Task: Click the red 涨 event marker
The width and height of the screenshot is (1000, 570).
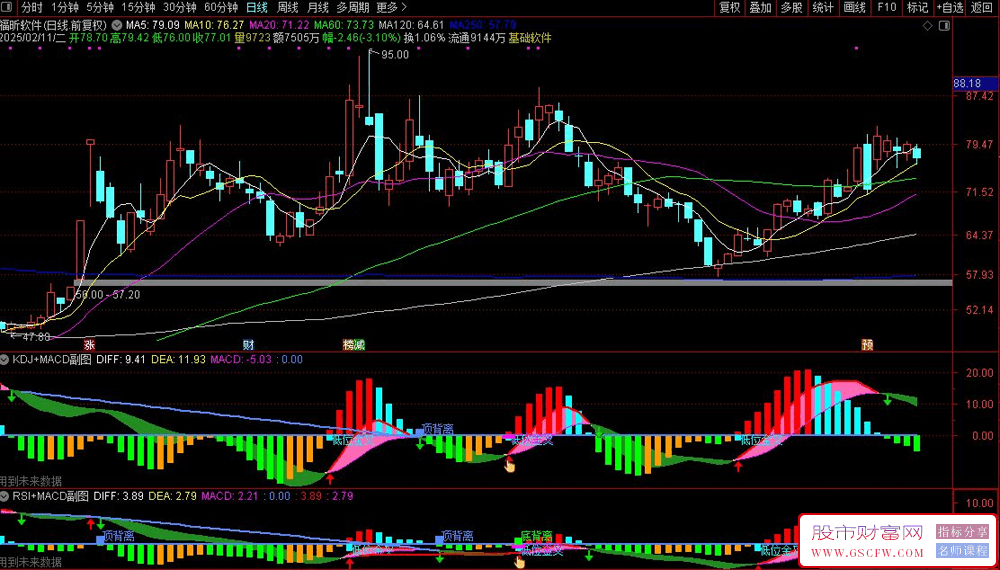Action: pyautogui.click(x=91, y=344)
